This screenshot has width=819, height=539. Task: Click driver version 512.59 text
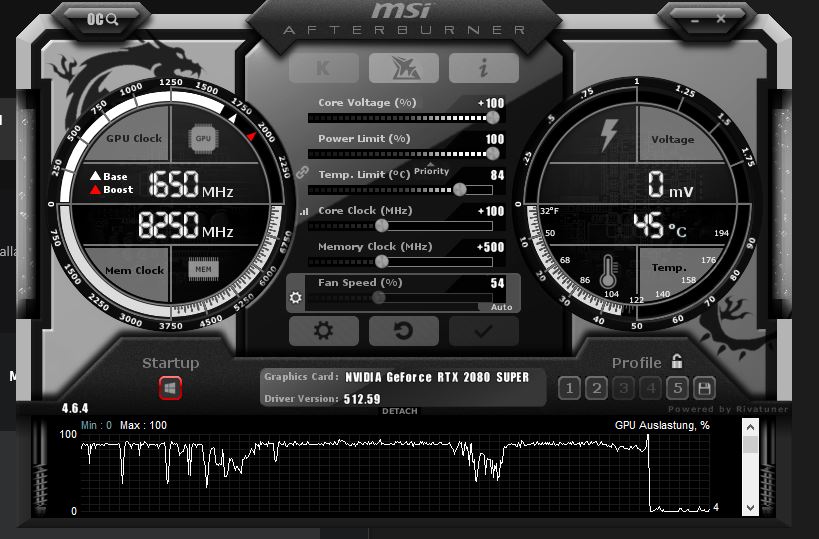click(x=362, y=399)
